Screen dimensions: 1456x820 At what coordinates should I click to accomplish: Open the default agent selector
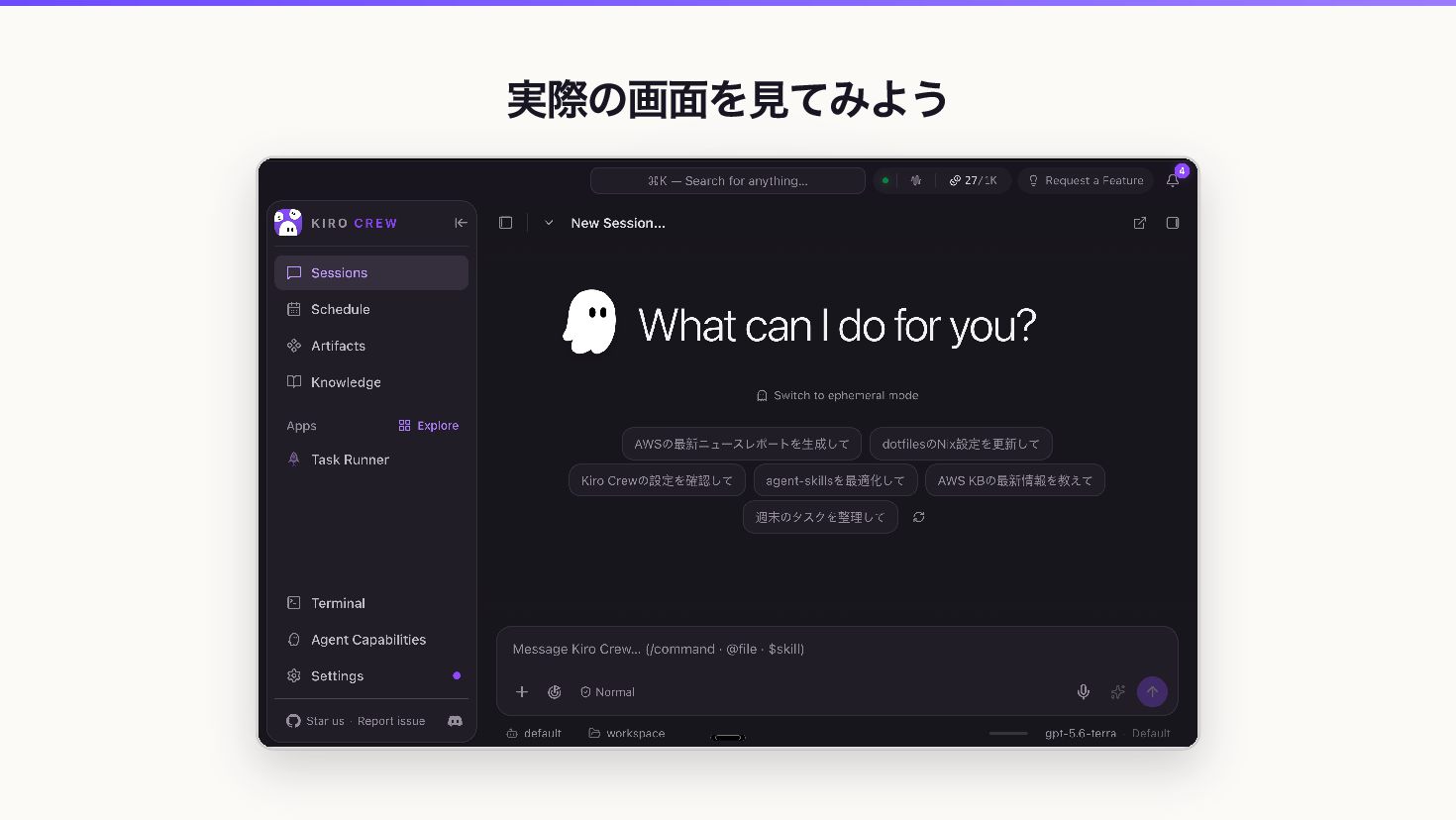tap(534, 734)
